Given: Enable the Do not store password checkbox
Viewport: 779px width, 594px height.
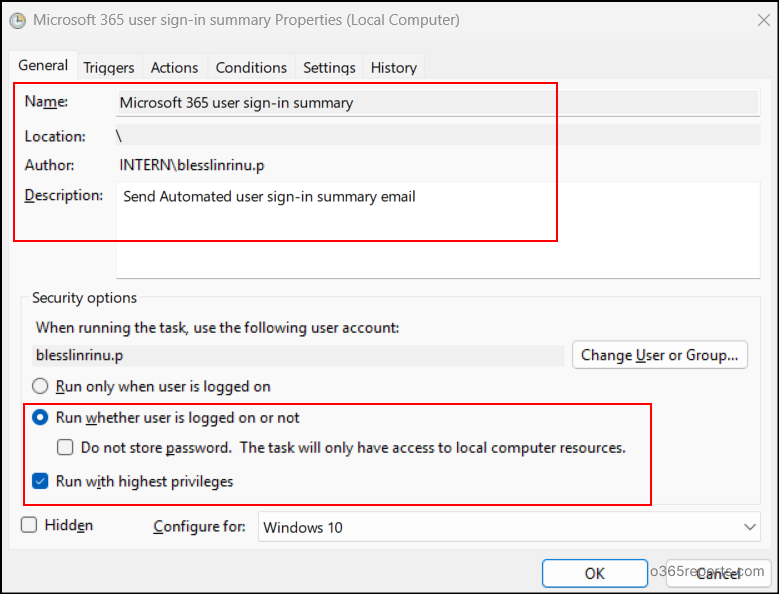Looking at the screenshot, I should (66, 448).
